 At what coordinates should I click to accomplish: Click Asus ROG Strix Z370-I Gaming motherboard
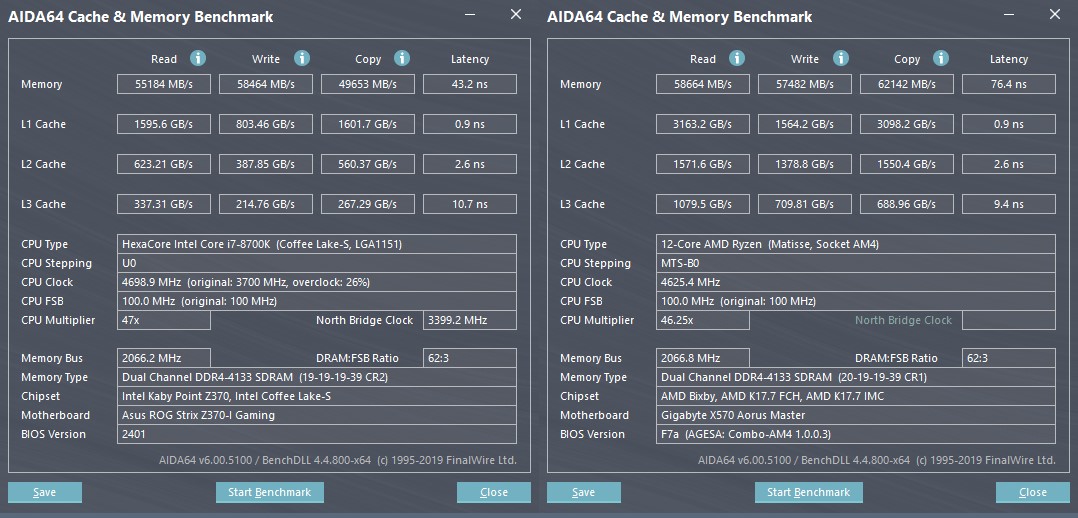coord(317,415)
